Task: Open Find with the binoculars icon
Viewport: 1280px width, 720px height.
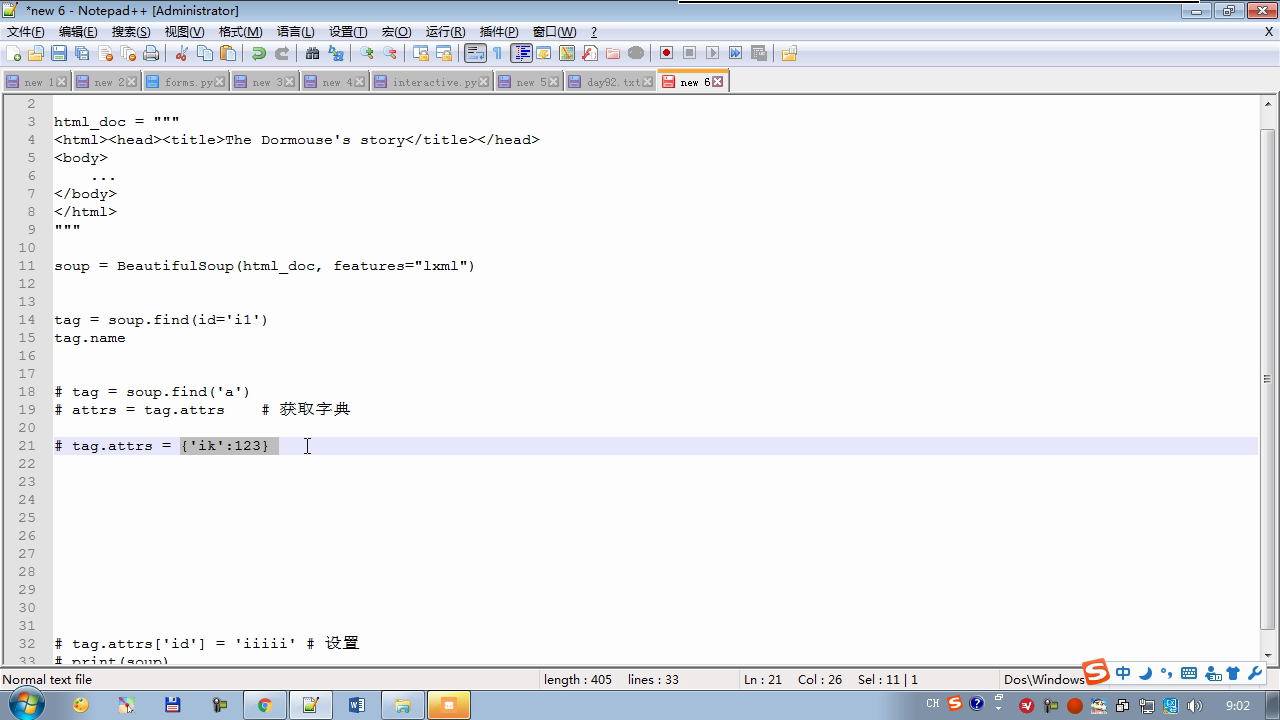Action: coord(312,54)
